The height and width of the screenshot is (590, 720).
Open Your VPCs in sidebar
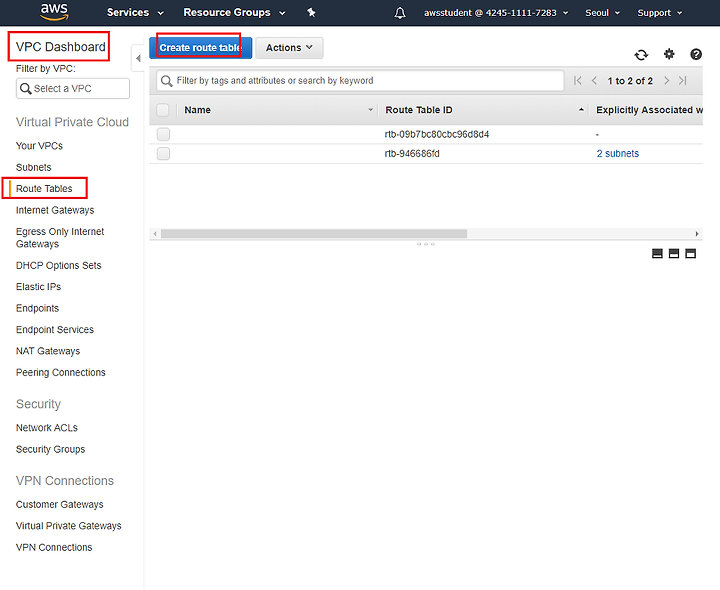click(x=39, y=146)
